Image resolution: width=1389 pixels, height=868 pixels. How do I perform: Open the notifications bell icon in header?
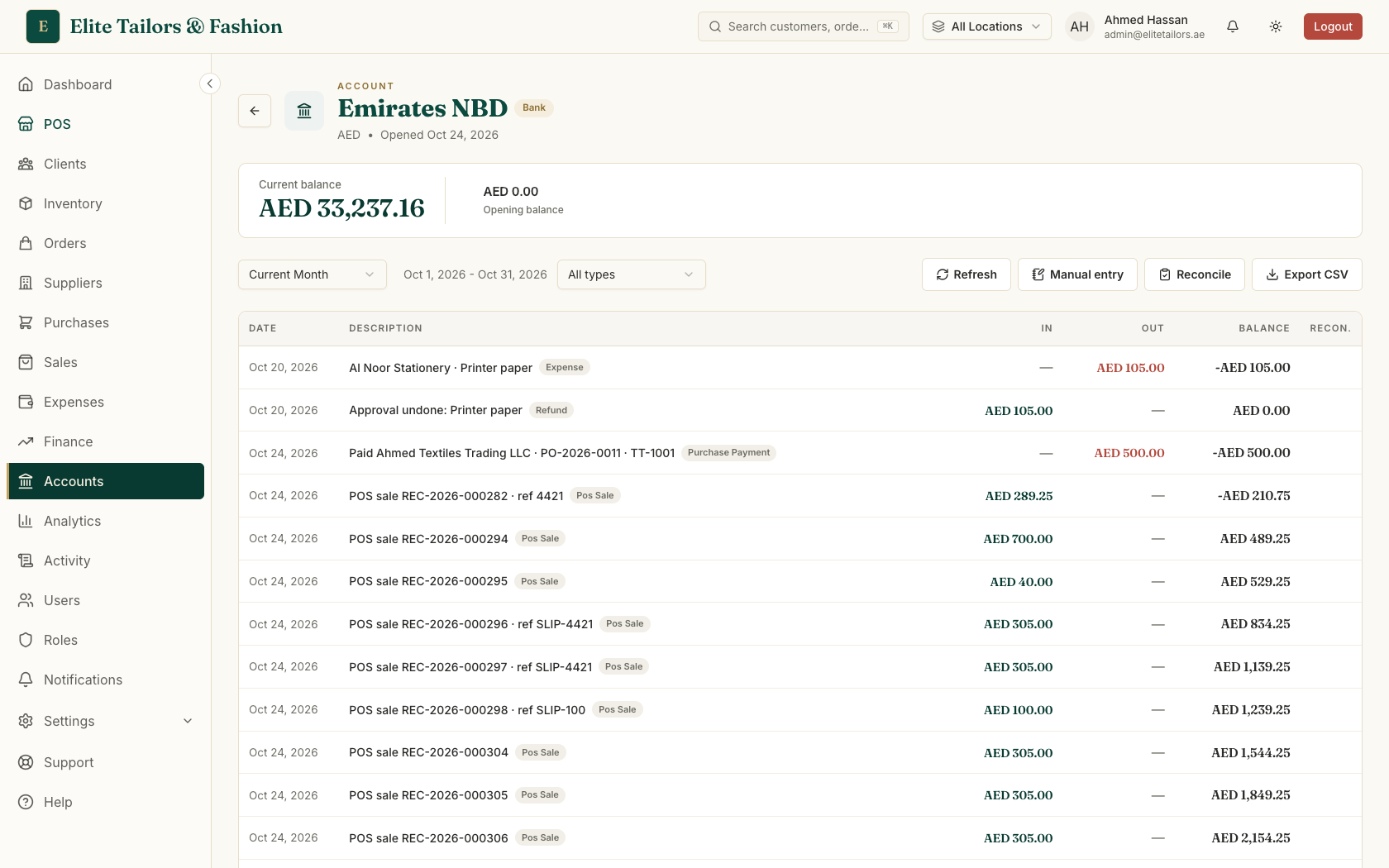pyautogui.click(x=1233, y=26)
